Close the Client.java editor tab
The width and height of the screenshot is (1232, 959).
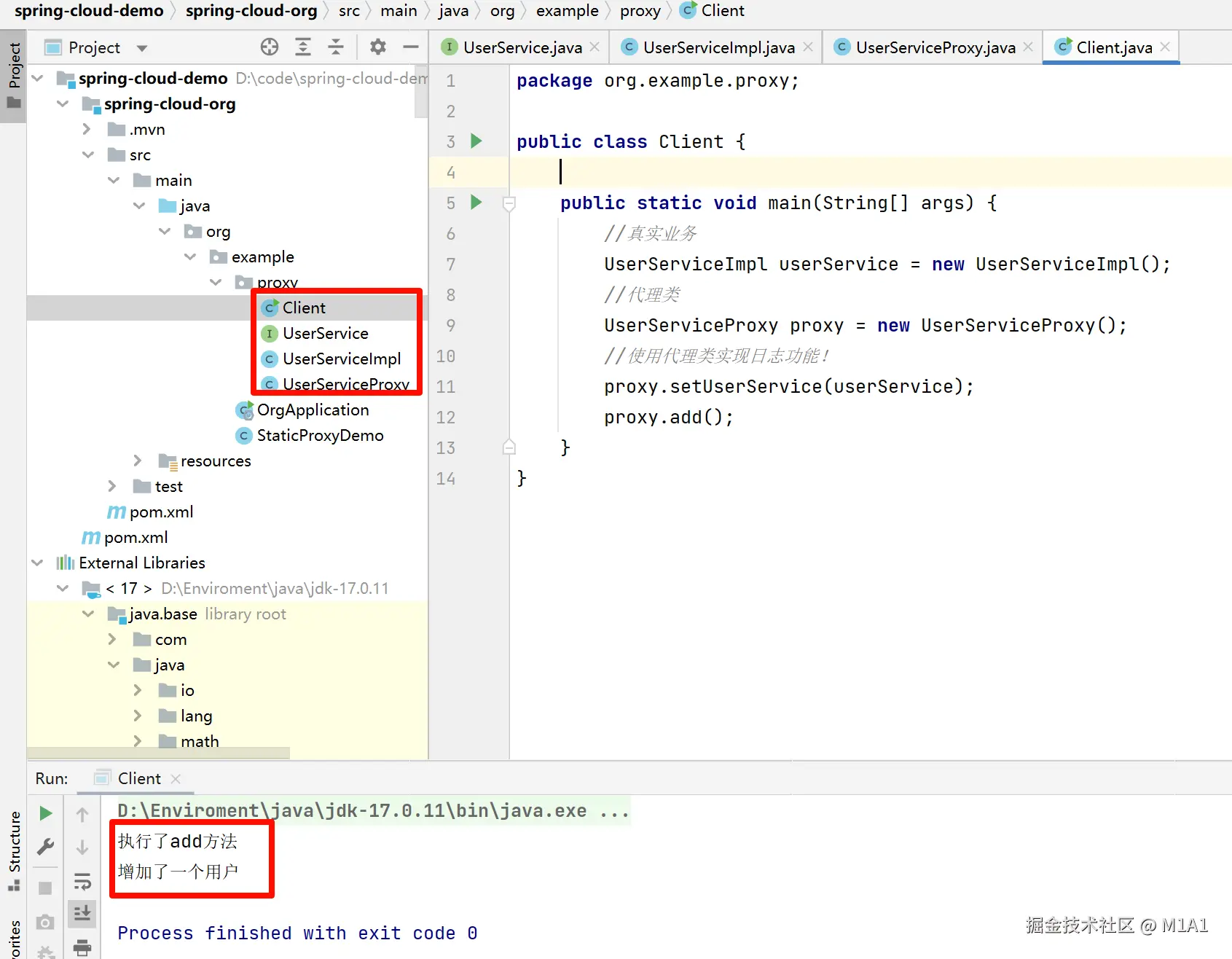tap(1165, 47)
